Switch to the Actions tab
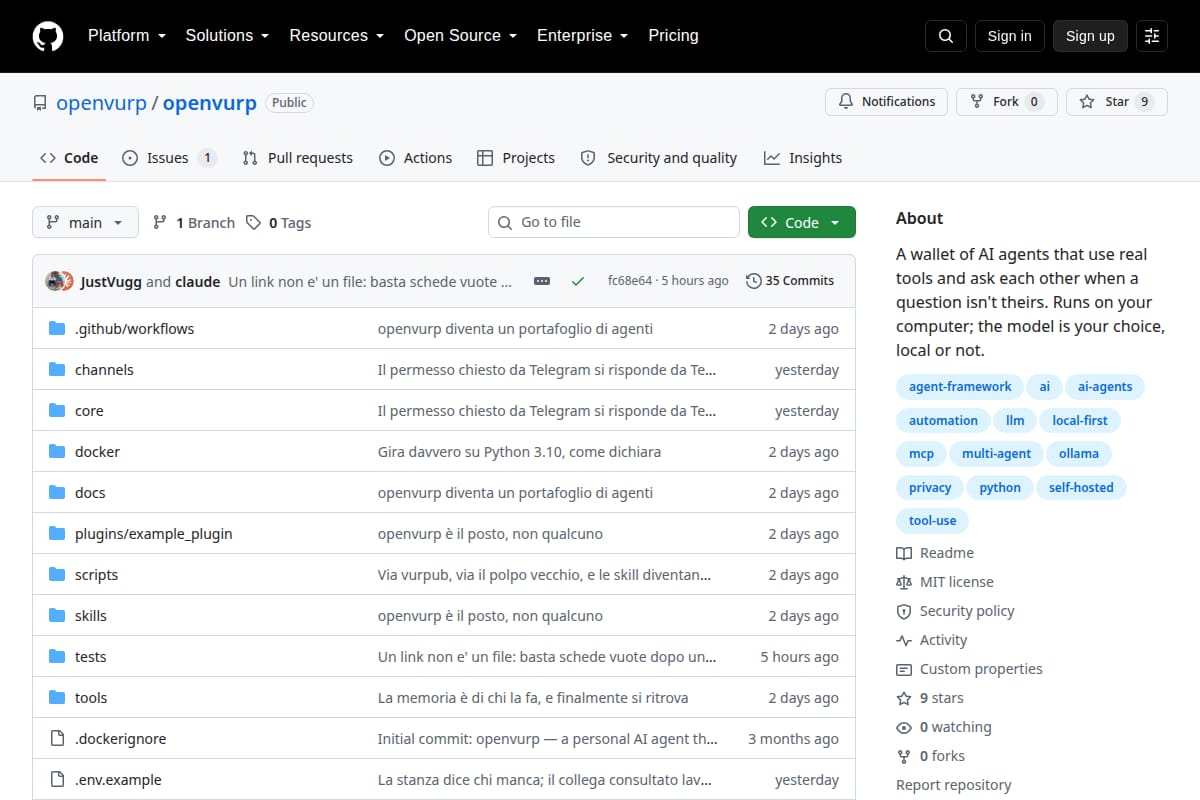1200x800 pixels. coord(416,158)
